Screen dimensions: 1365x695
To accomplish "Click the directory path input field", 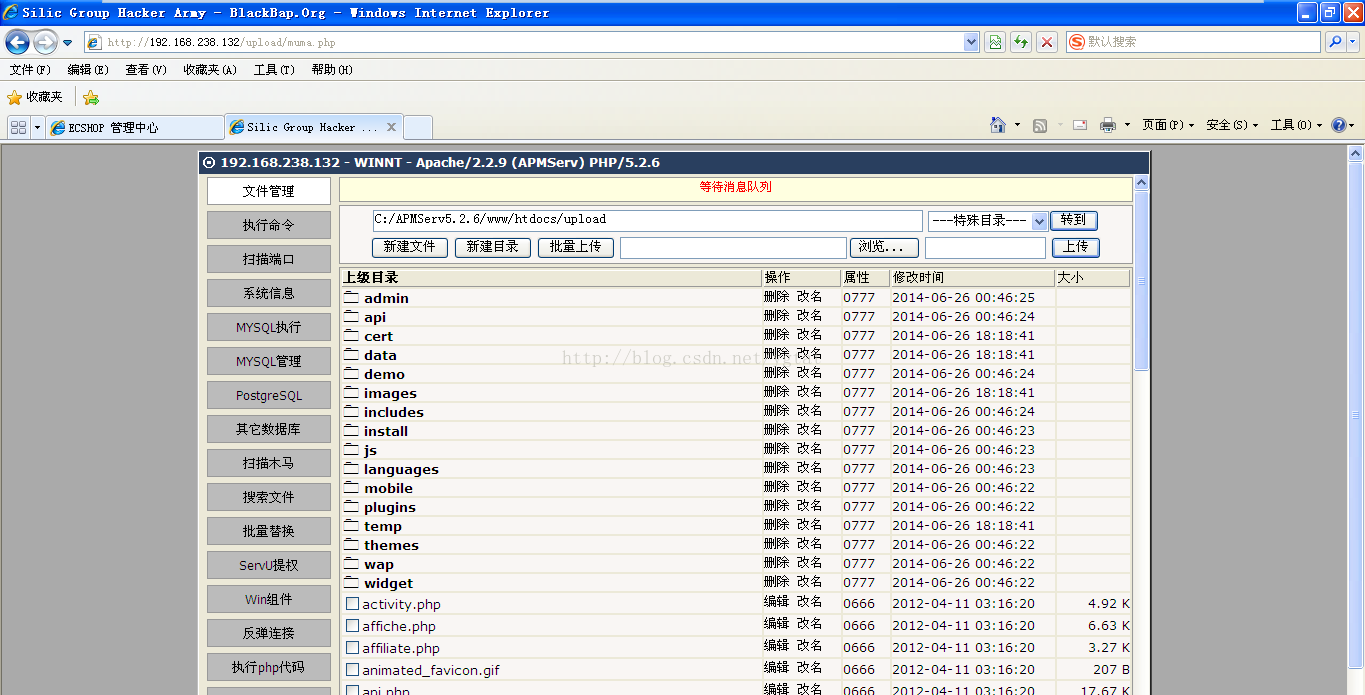I will [647, 220].
